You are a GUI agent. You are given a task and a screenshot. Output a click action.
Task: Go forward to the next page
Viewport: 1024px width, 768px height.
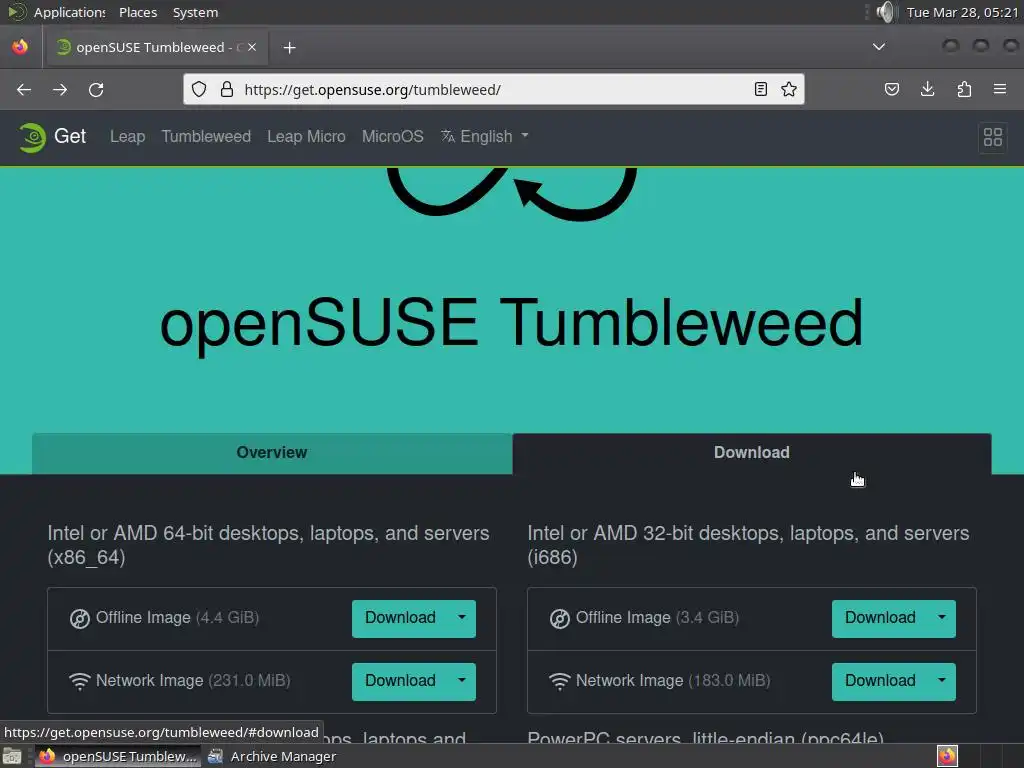[60, 89]
